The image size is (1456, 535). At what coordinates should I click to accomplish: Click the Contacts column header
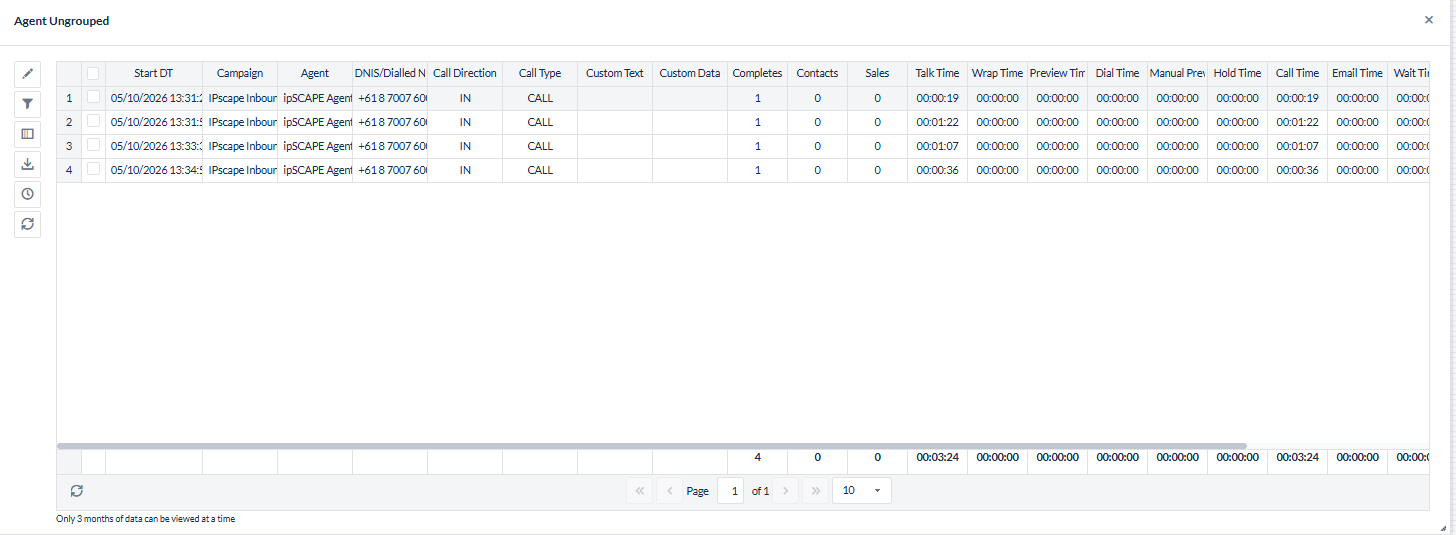[x=817, y=73]
